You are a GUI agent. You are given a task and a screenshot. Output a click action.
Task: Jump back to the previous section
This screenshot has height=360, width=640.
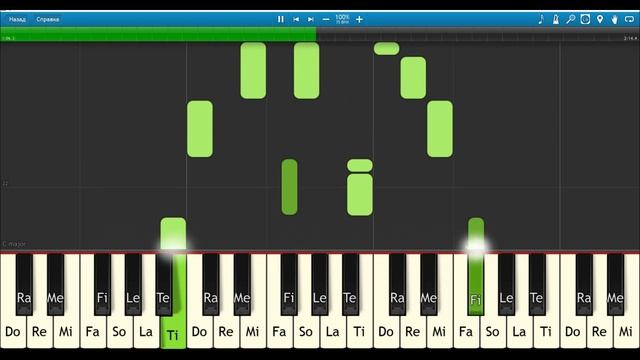[296, 19]
